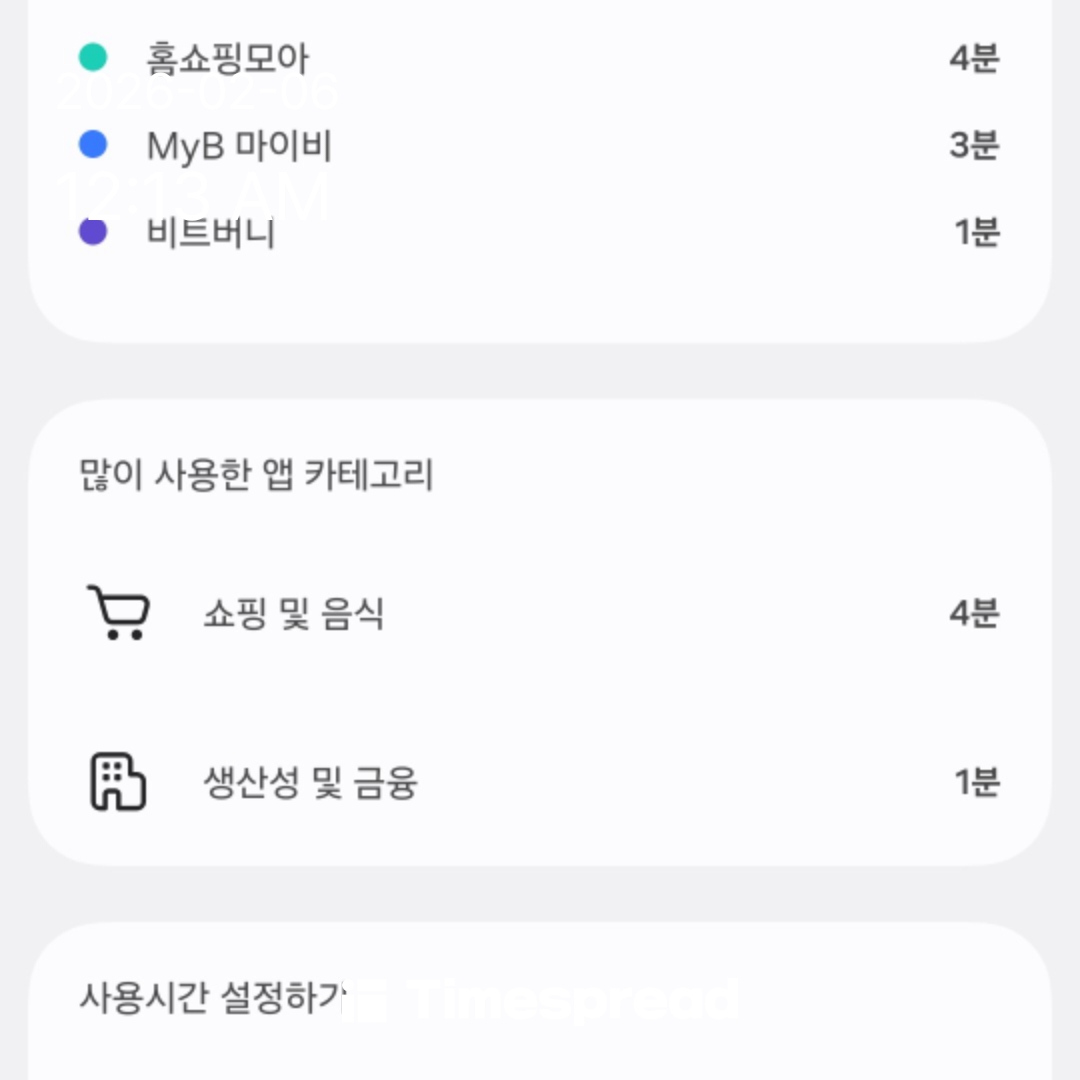Screen dimensions: 1080x1080
Task: Click the 3분 time for MyB 마이비
Action: click(x=974, y=145)
